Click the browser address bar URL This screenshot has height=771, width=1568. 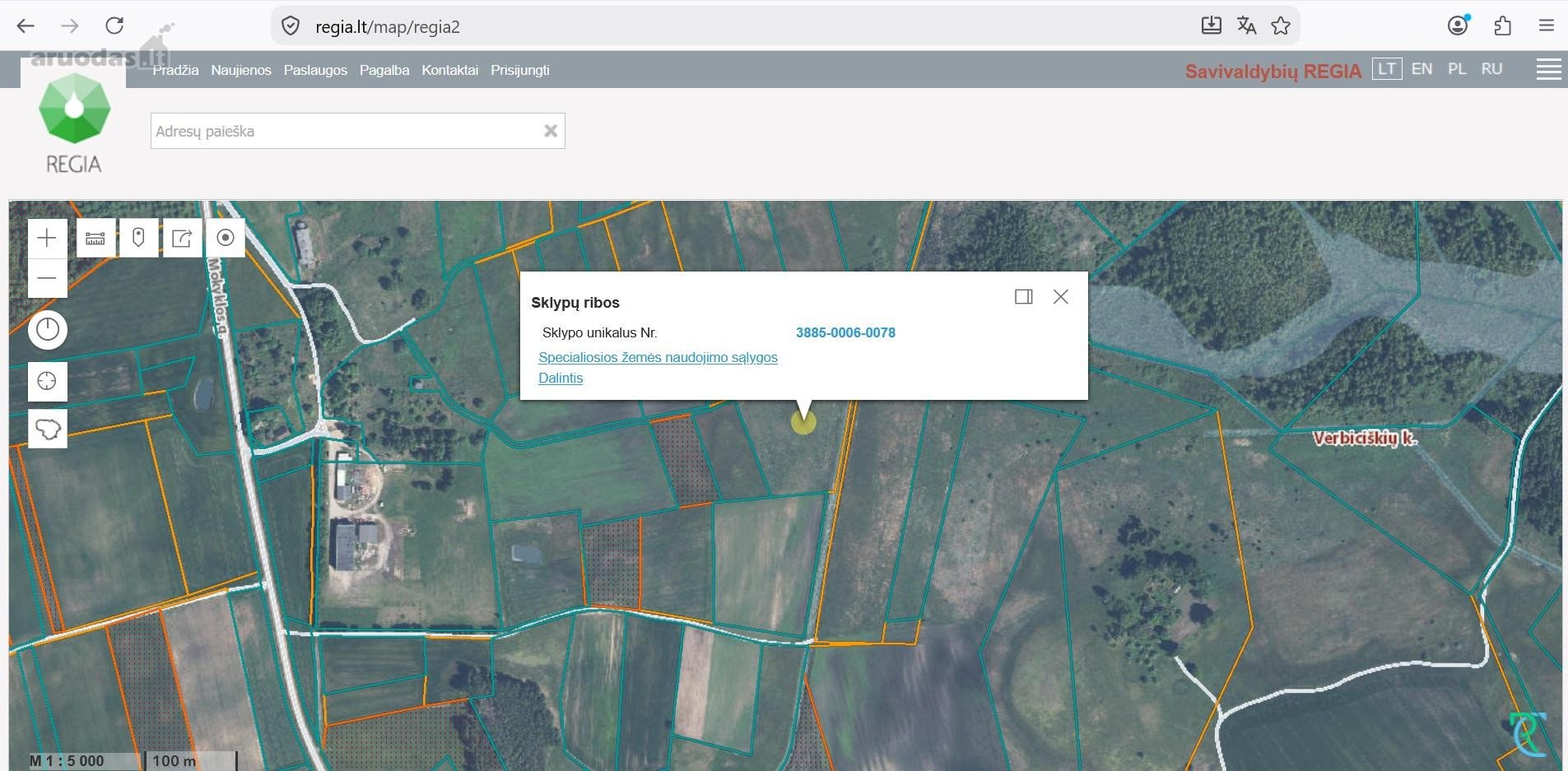coord(388,26)
